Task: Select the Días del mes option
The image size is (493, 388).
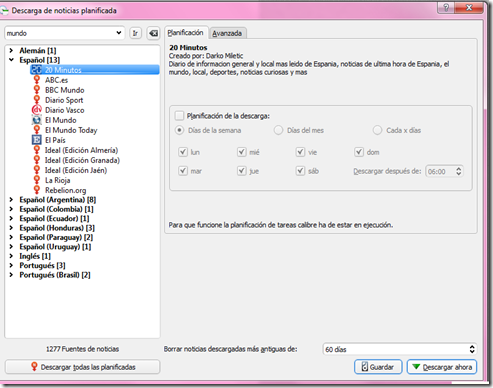Action: [x=278, y=130]
